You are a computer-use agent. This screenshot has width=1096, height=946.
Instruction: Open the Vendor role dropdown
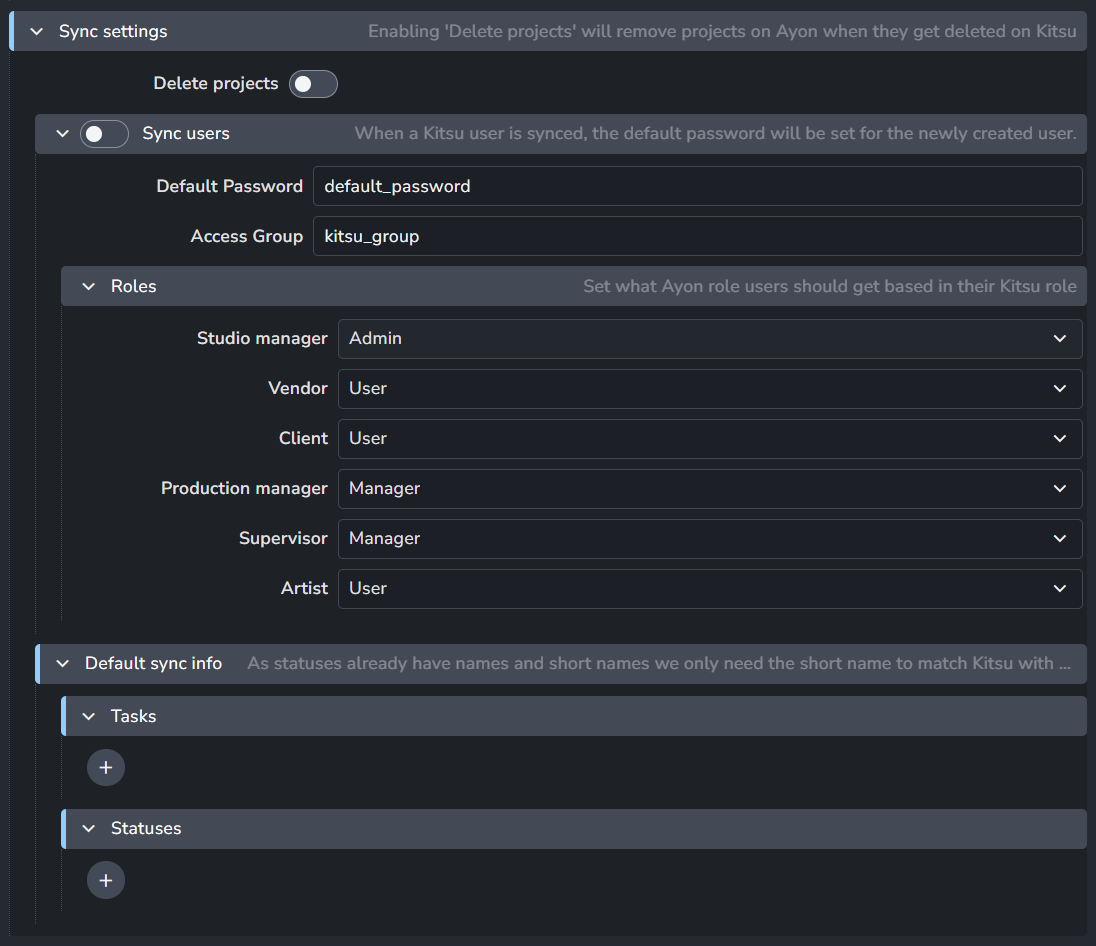[709, 389]
